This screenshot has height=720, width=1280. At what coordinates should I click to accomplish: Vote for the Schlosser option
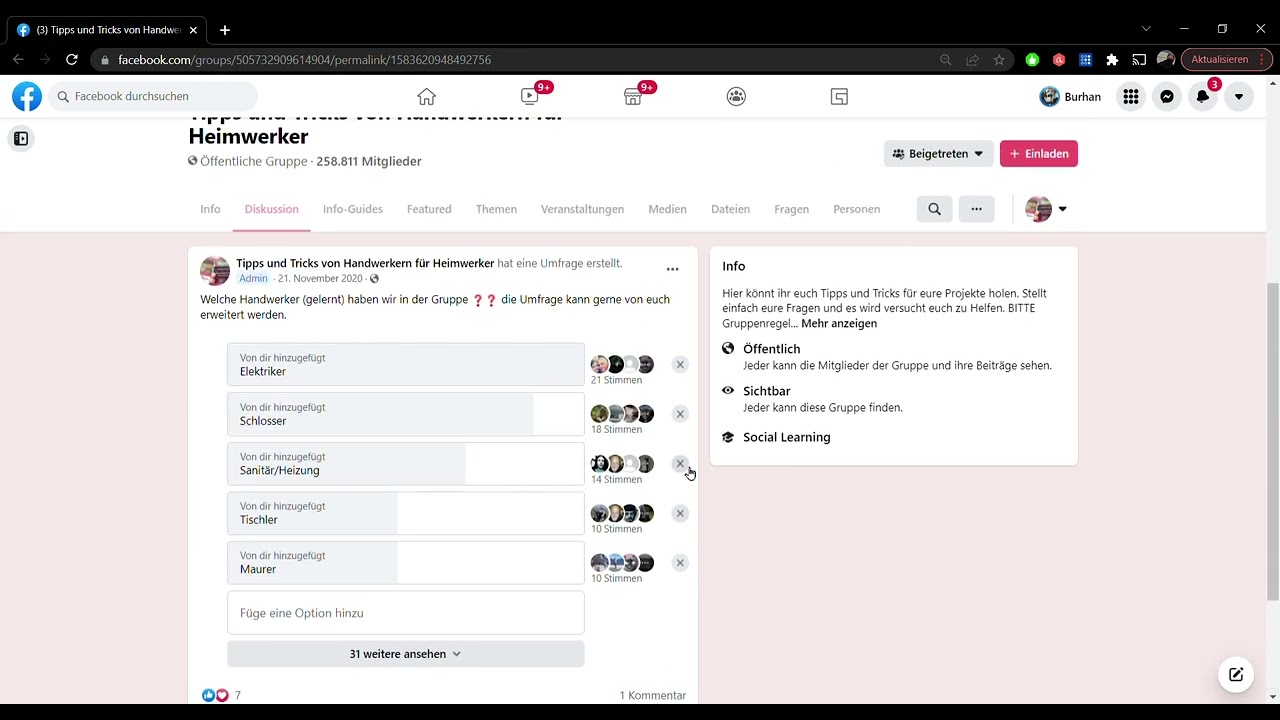pos(405,414)
